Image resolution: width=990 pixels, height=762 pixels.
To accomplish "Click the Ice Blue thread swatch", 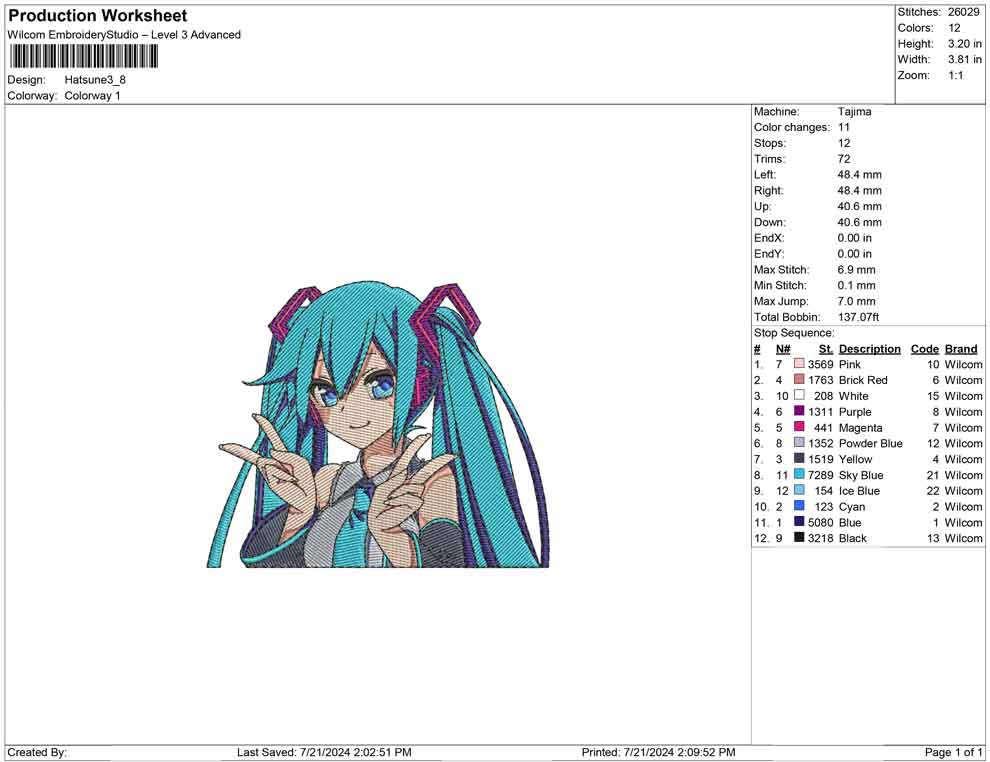I will coord(799,490).
